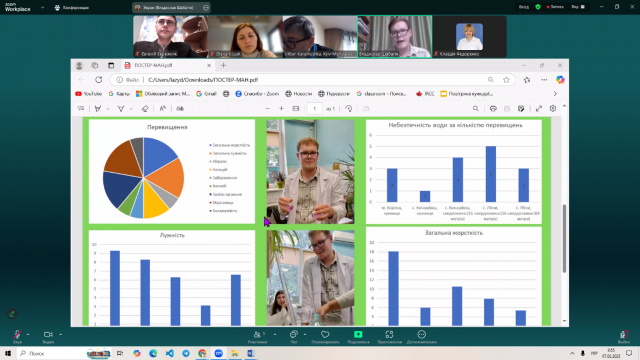Select the eraser tool in PDF toolbar

tap(145, 109)
